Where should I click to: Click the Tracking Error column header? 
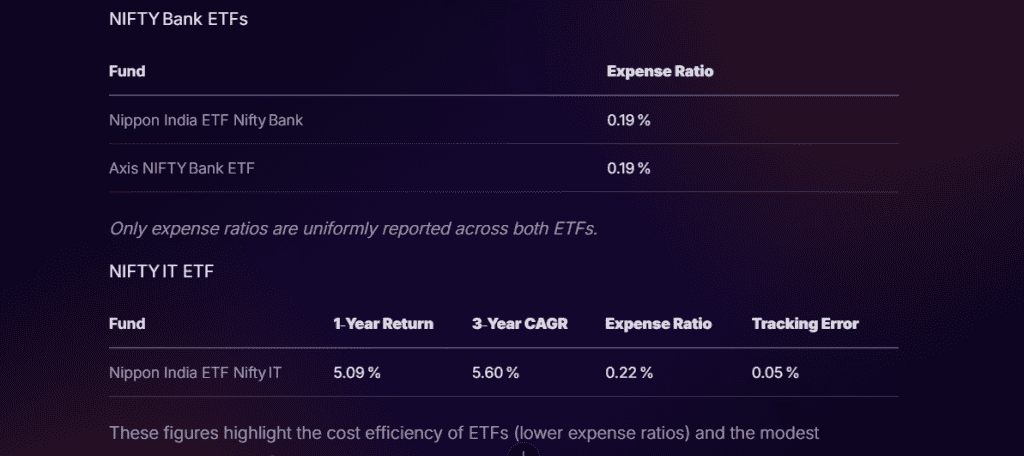(805, 324)
